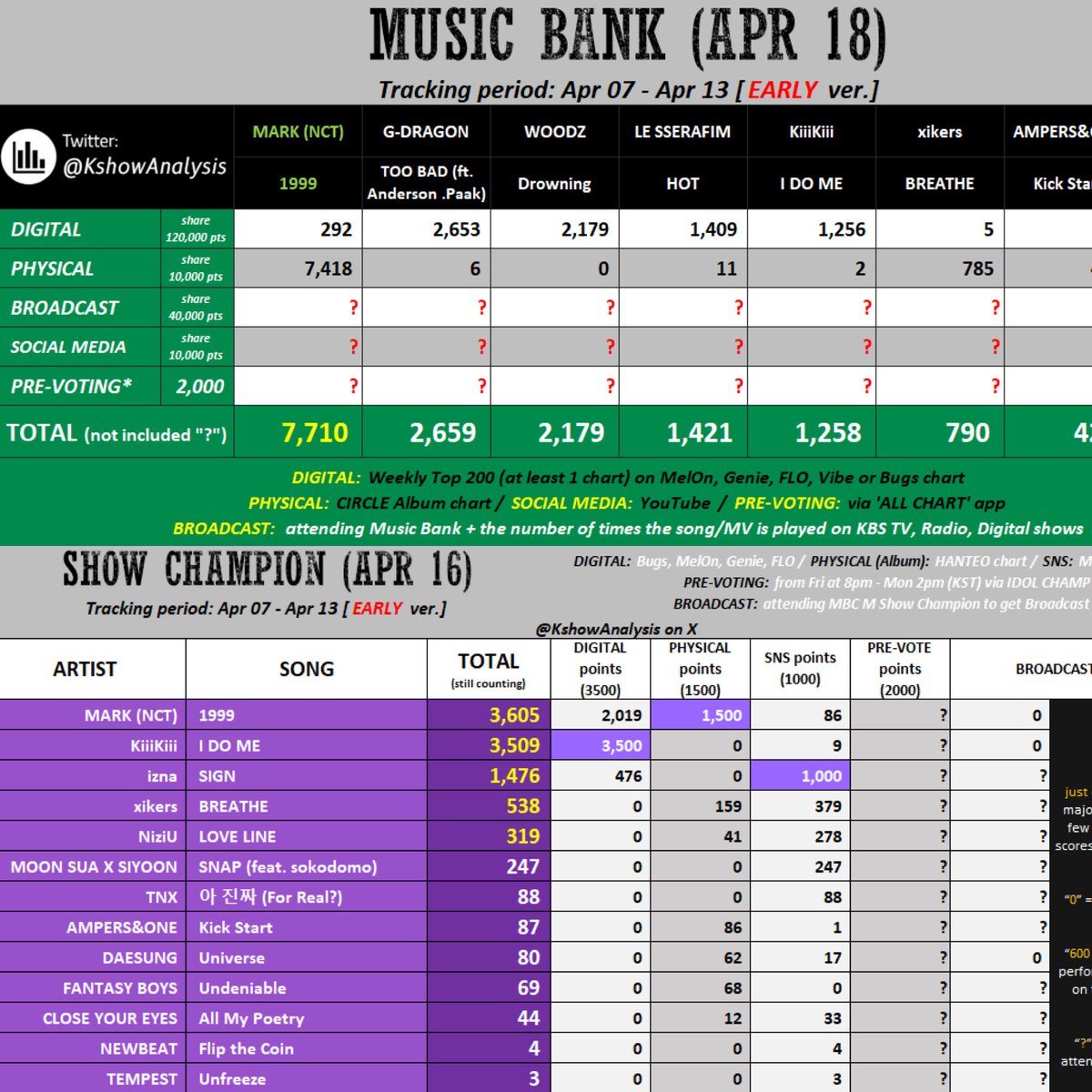Click the TOTAL (still counting) column header

[x=489, y=669]
